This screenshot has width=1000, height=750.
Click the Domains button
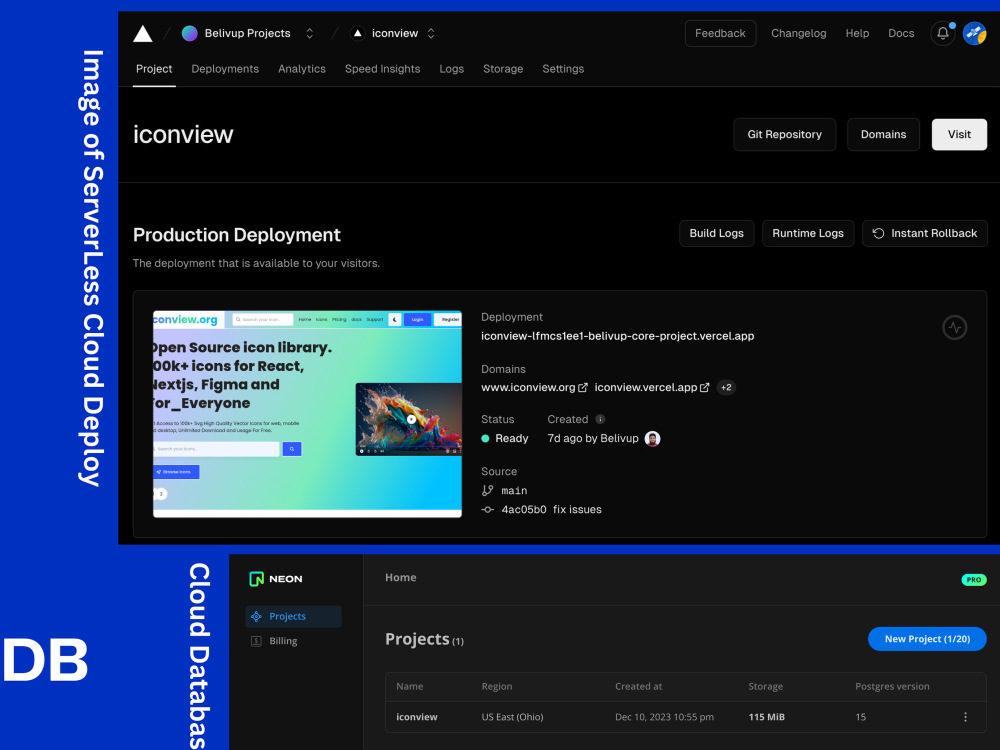click(x=883, y=135)
